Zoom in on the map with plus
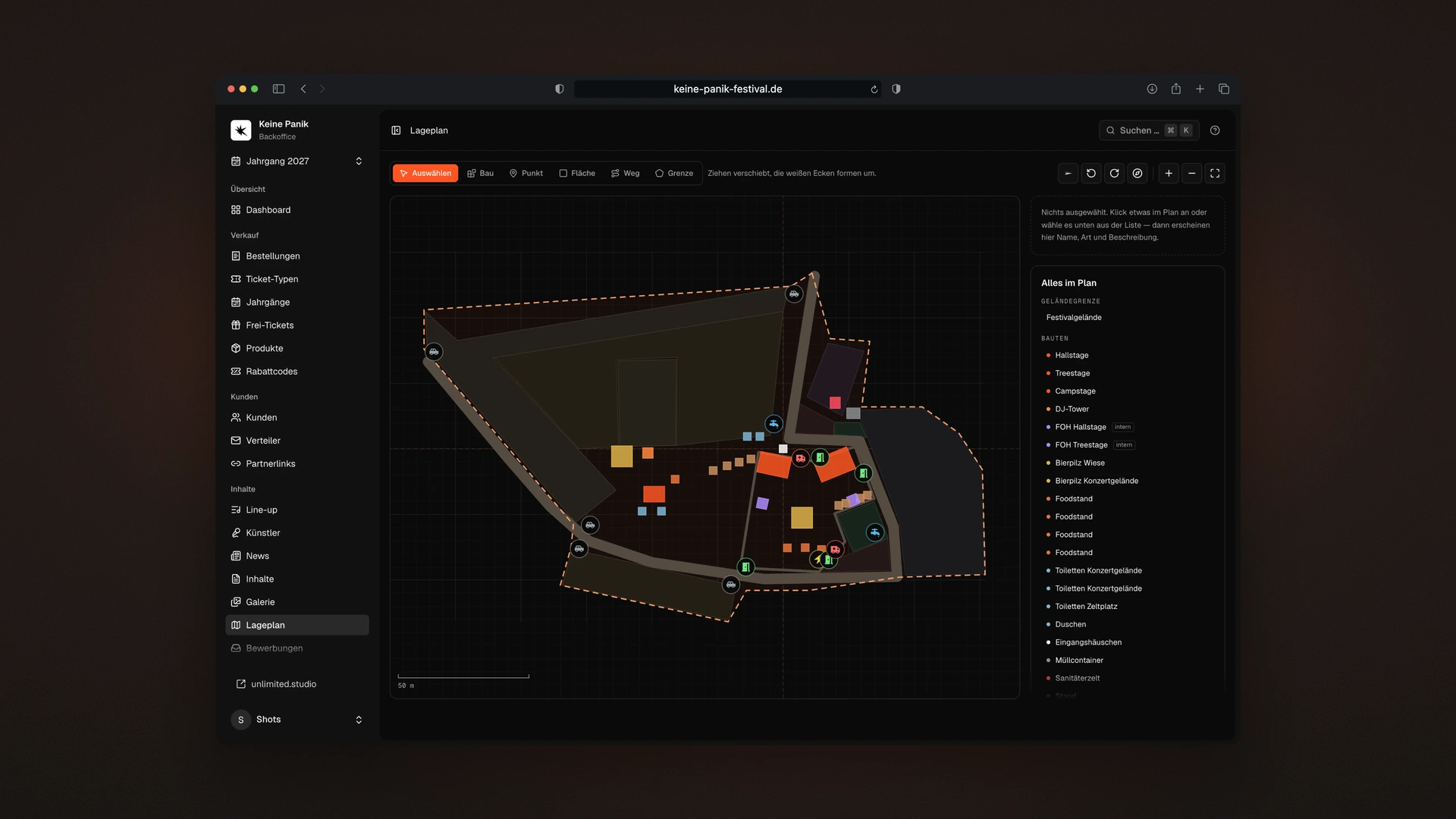Image resolution: width=1456 pixels, height=819 pixels. click(x=1169, y=174)
